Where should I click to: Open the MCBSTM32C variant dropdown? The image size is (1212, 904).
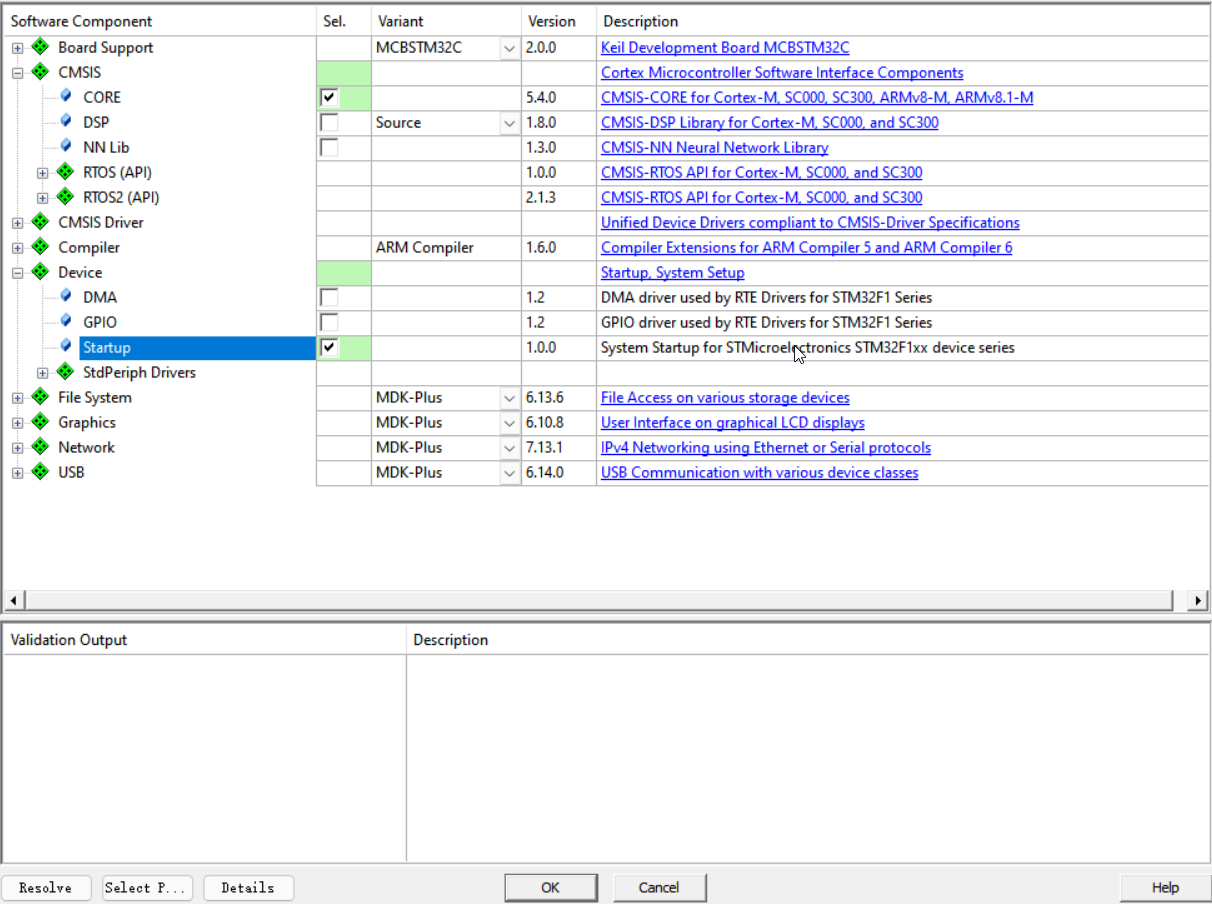click(x=510, y=48)
